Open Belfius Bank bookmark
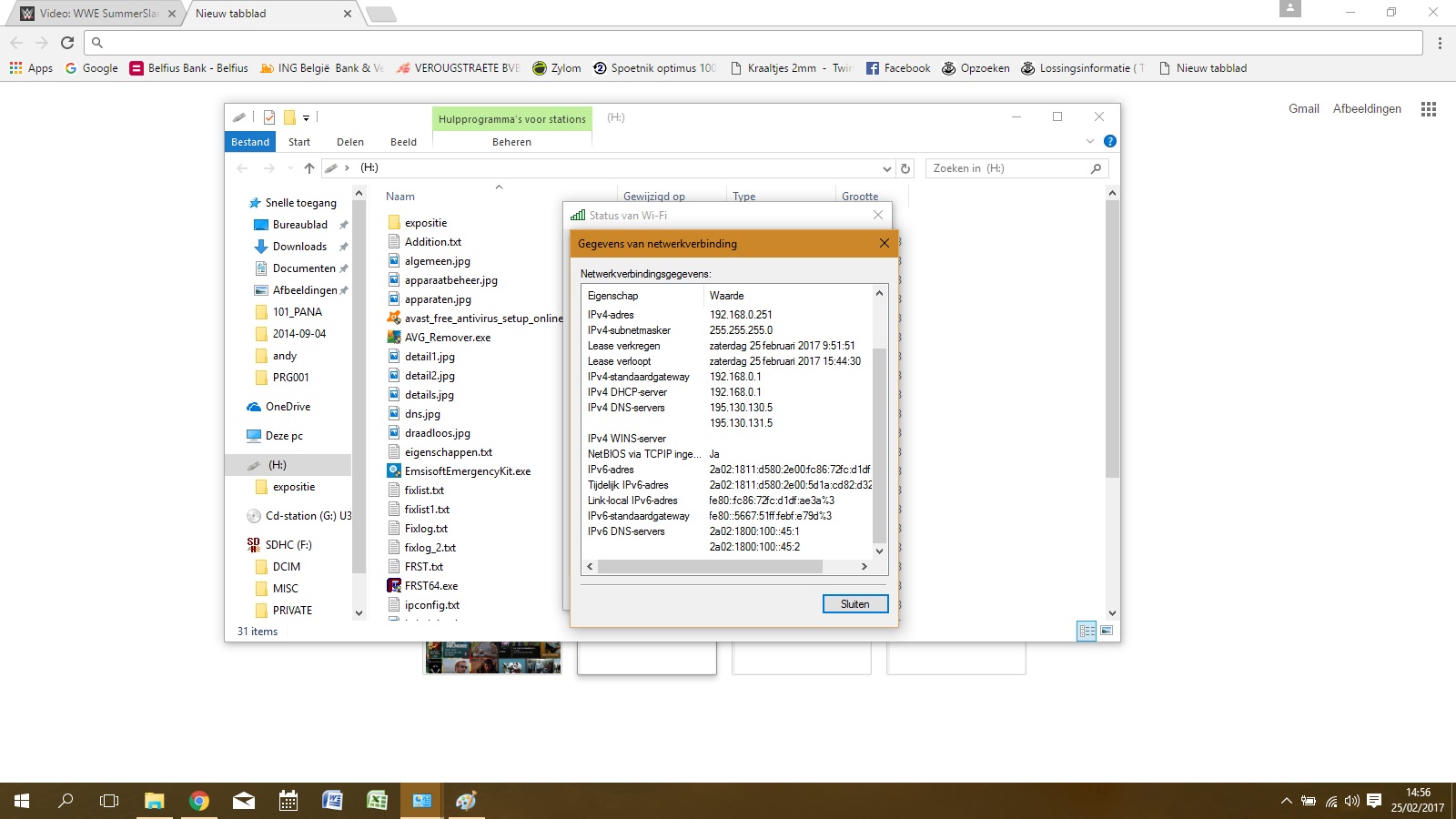This screenshot has height=819, width=1456. [188, 68]
